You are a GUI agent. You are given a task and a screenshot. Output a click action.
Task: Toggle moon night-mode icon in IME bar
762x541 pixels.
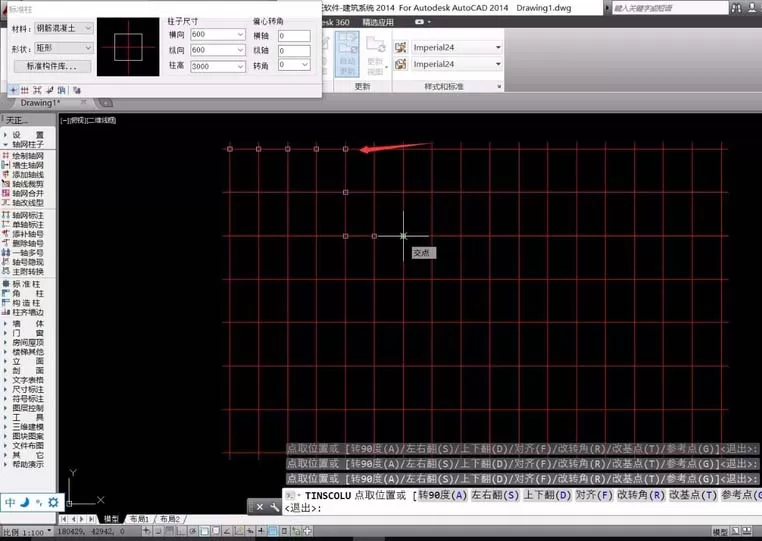[25, 502]
